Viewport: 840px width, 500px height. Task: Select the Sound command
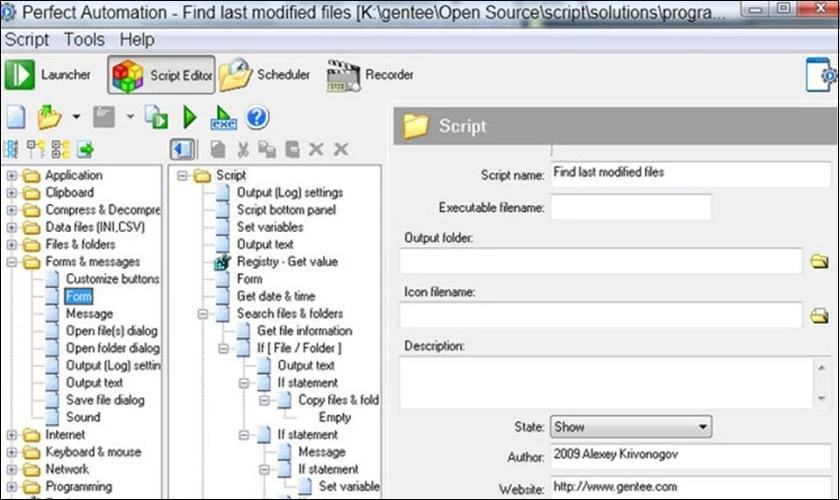83,417
